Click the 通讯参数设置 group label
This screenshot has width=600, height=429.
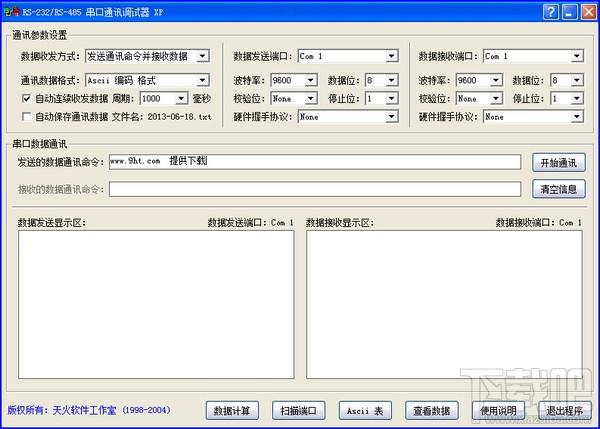39,35
